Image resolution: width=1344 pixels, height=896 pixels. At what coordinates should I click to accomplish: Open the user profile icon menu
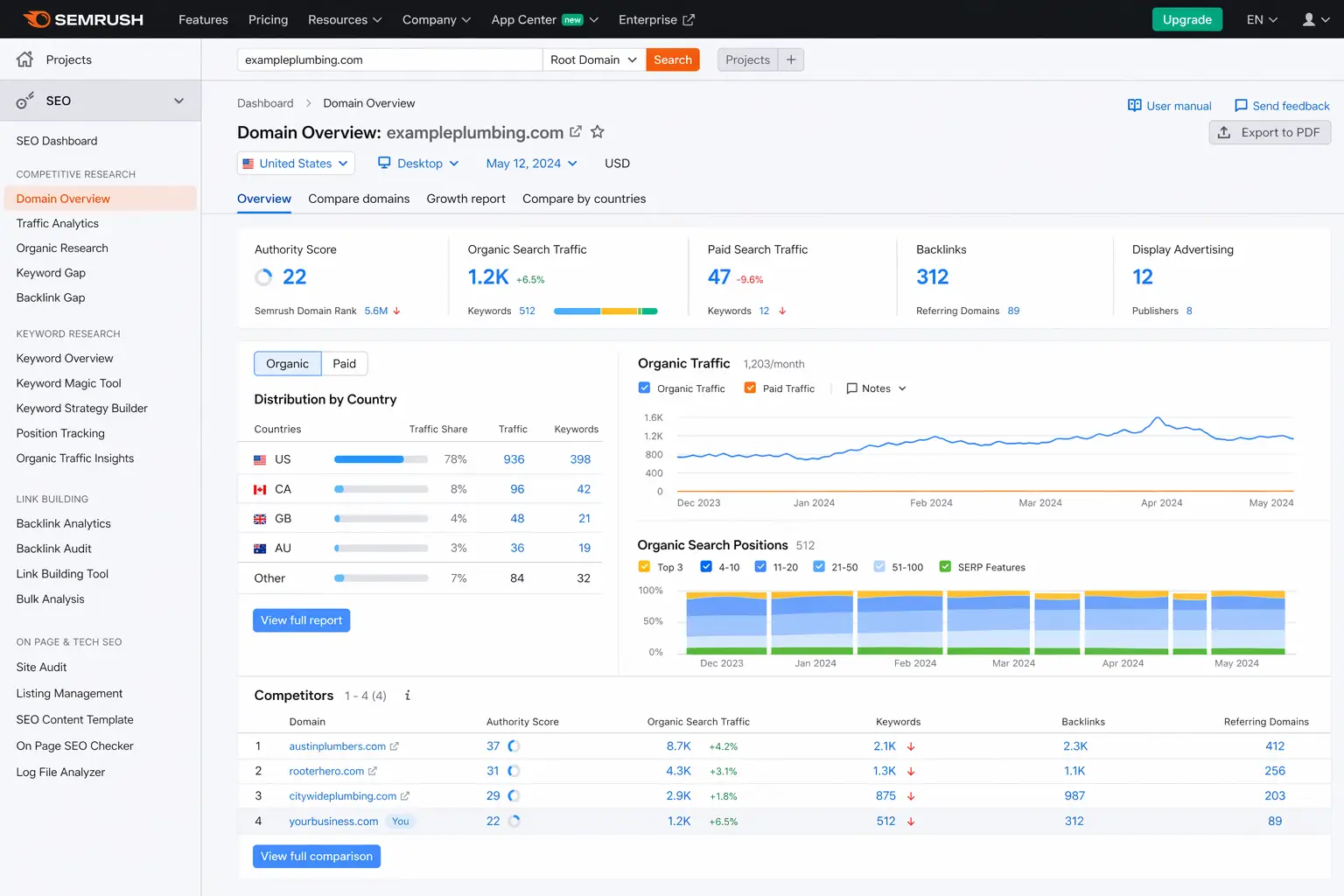(1315, 19)
